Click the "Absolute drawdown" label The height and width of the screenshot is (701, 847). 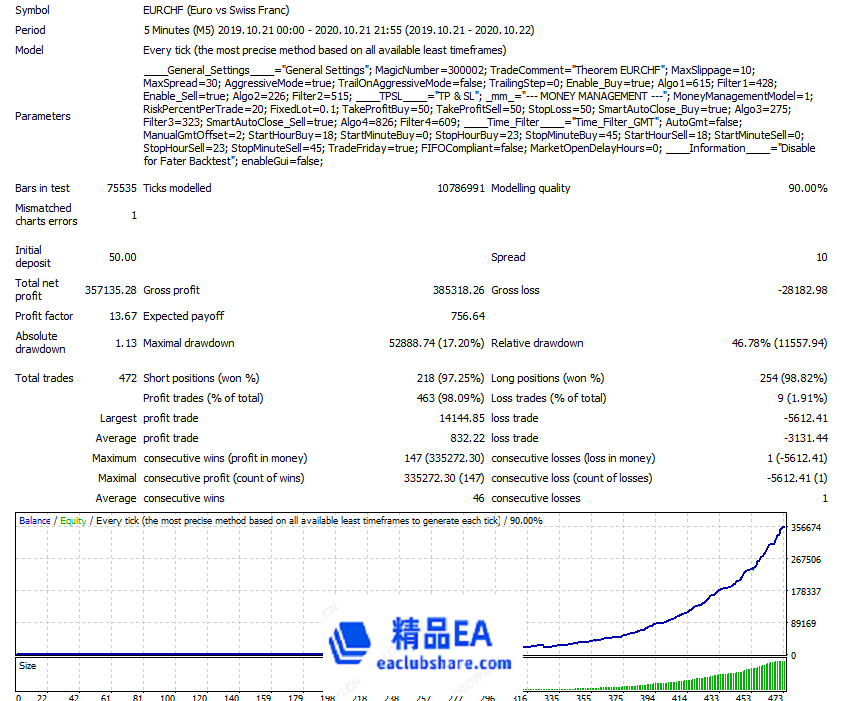(x=41, y=343)
